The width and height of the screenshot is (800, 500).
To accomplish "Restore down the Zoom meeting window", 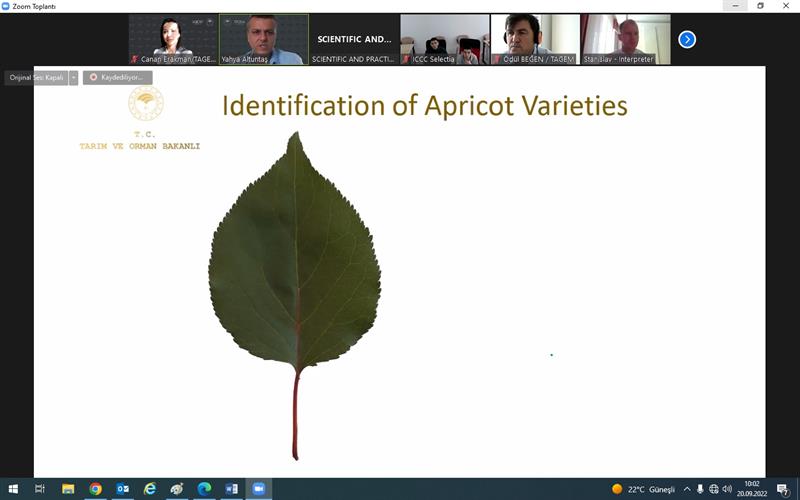I will point(760,6).
